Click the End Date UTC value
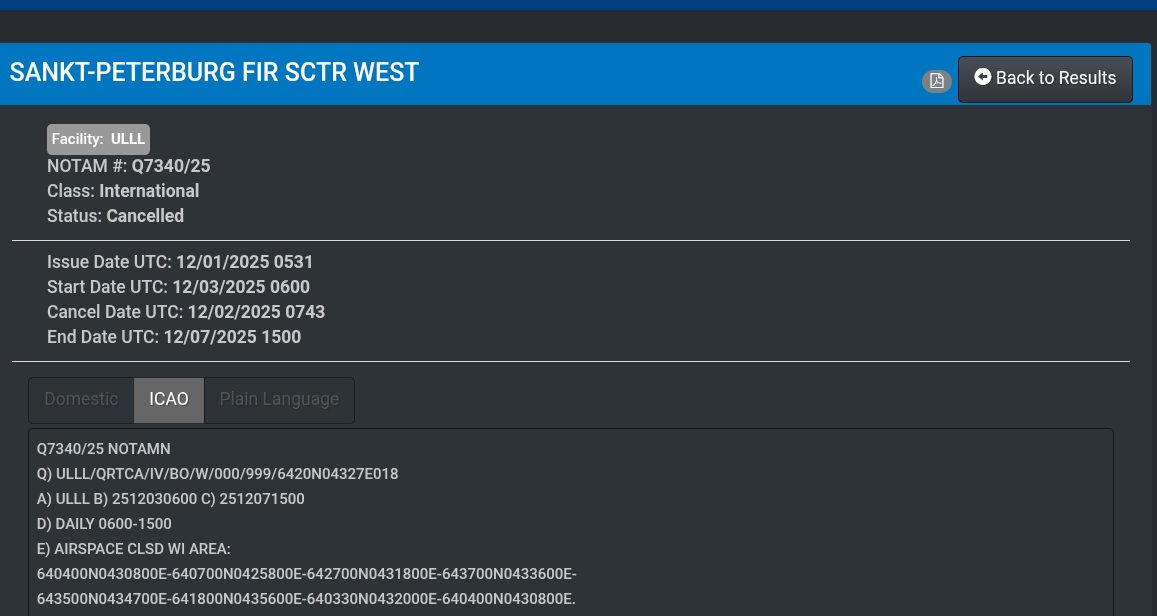 click(x=232, y=337)
